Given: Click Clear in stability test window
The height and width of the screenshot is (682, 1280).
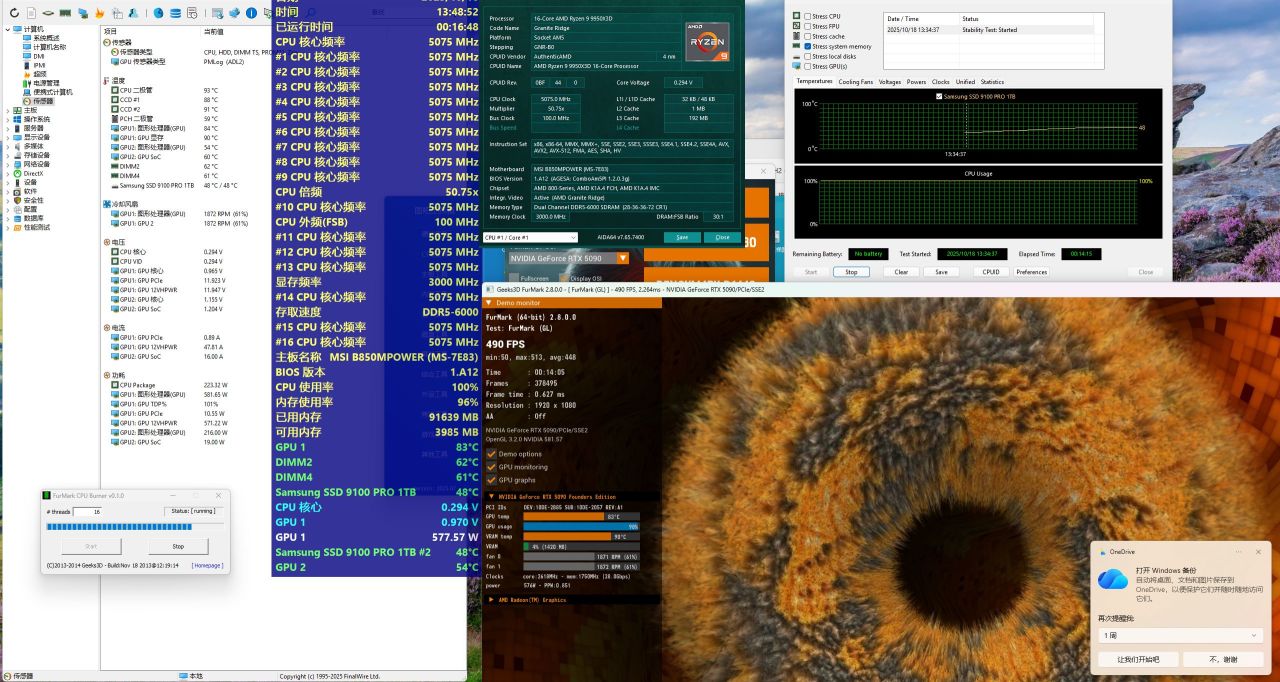Looking at the screenshot, I should point(901,272).
